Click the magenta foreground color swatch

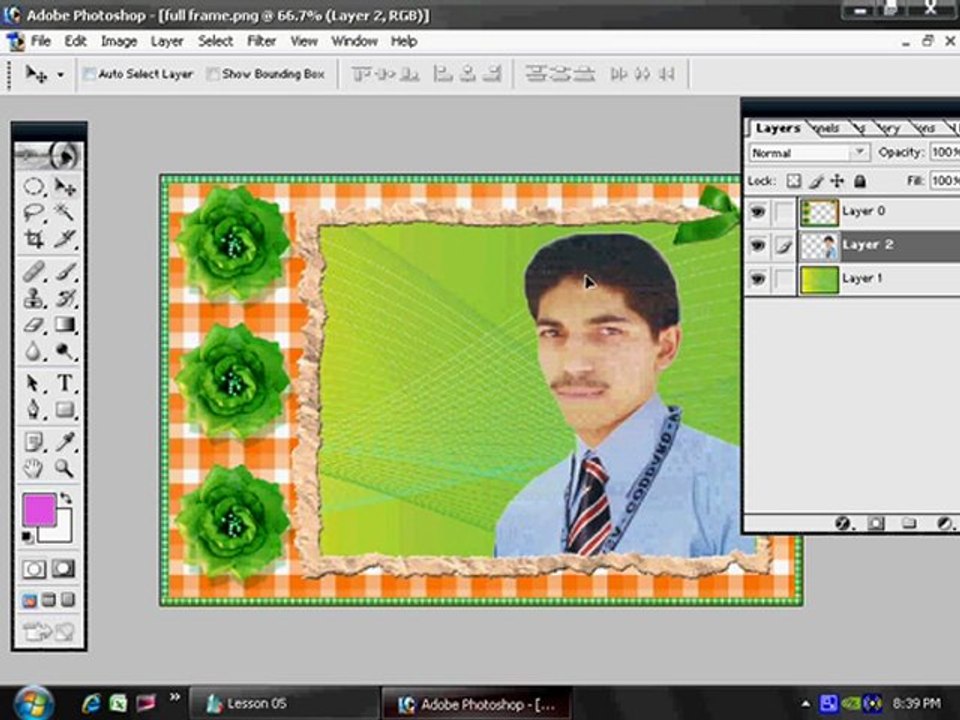(39, 509)
